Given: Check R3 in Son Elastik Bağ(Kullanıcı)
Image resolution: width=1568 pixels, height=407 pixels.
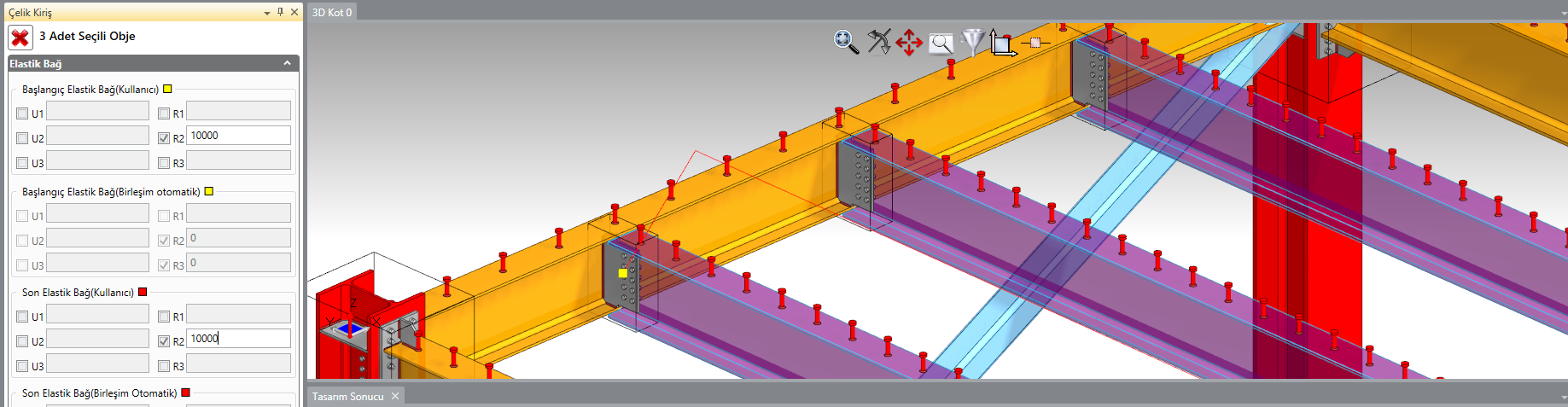Looking at the screenshot, I should [x=164, y=366].
